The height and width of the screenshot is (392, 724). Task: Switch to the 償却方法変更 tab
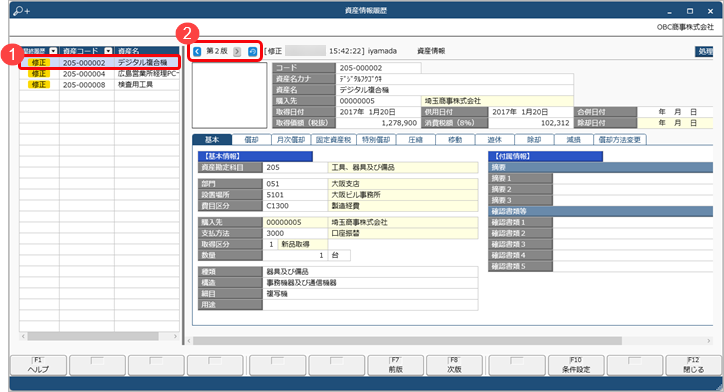pyautogui.click(x=620, y=139)
